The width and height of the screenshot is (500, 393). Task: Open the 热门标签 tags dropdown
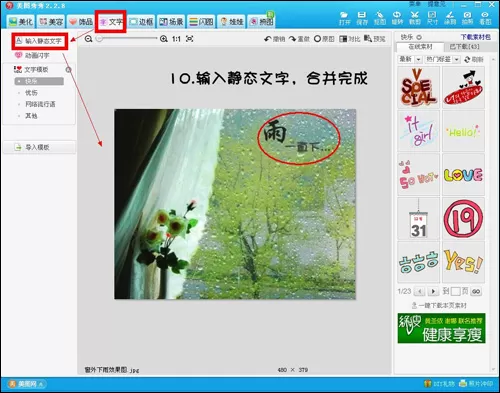pos(443,59)
